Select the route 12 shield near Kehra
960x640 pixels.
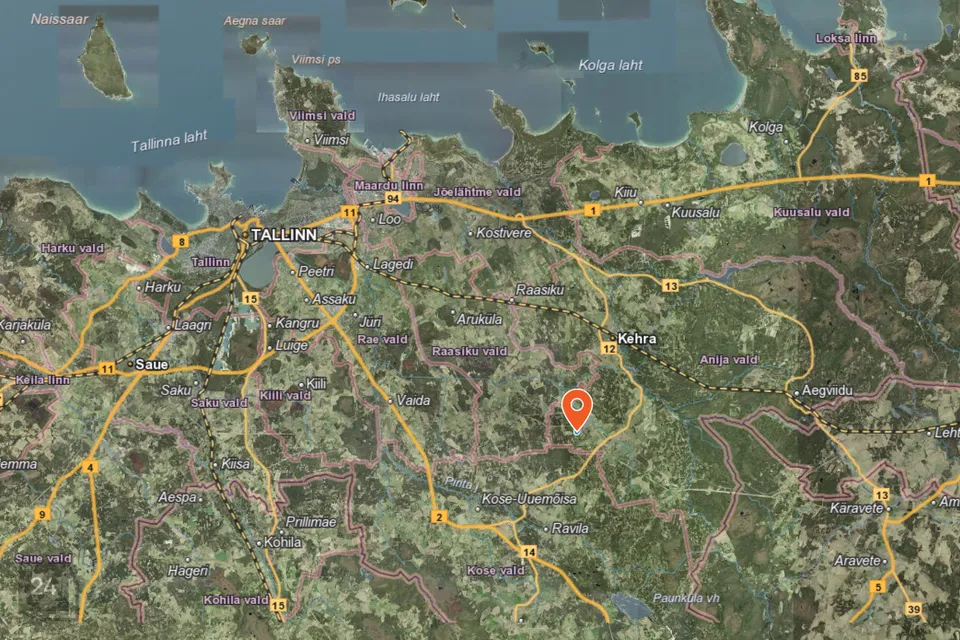[x=609, y=348]
